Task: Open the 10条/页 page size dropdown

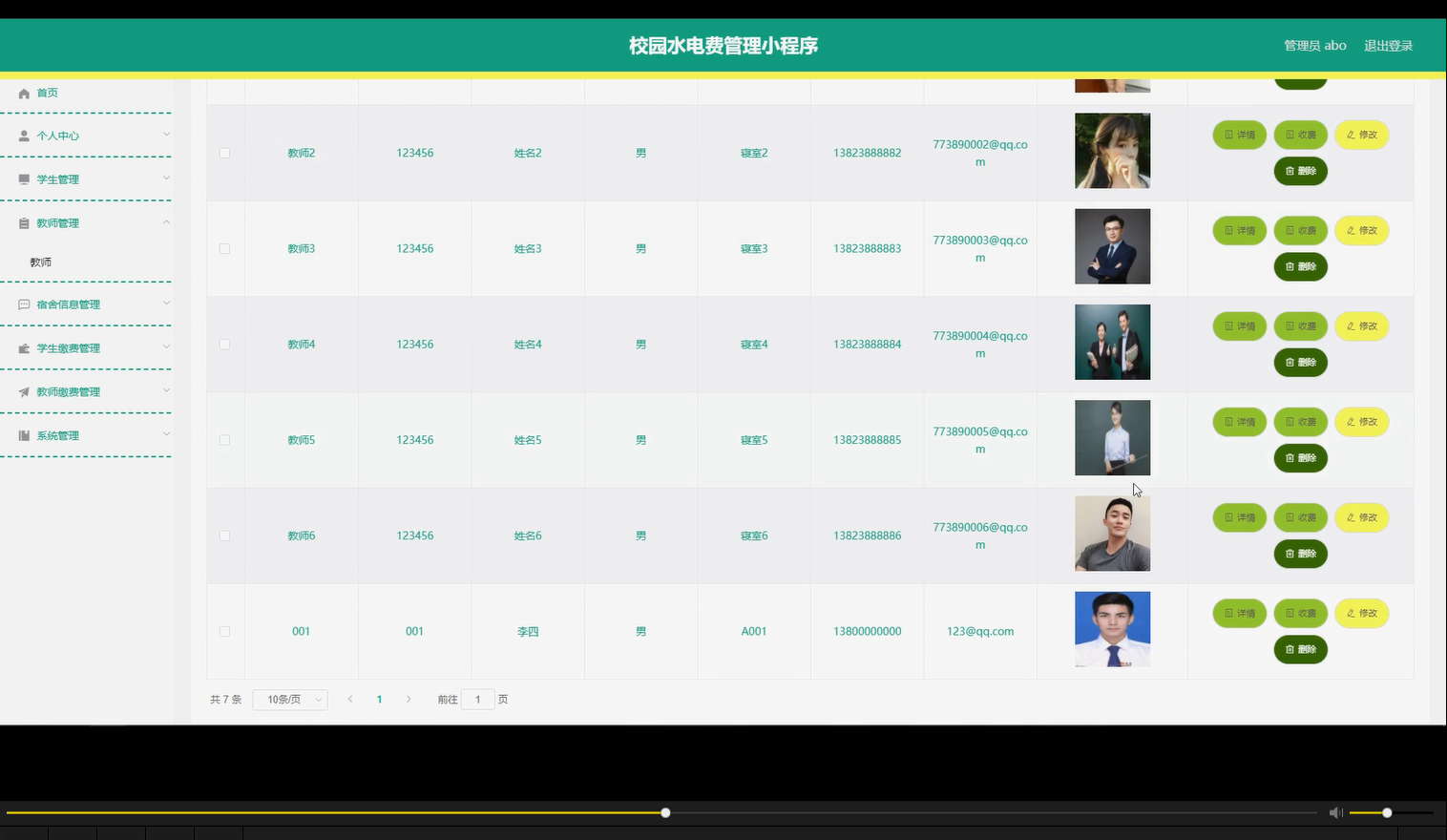Action: (x=290, y=700)
